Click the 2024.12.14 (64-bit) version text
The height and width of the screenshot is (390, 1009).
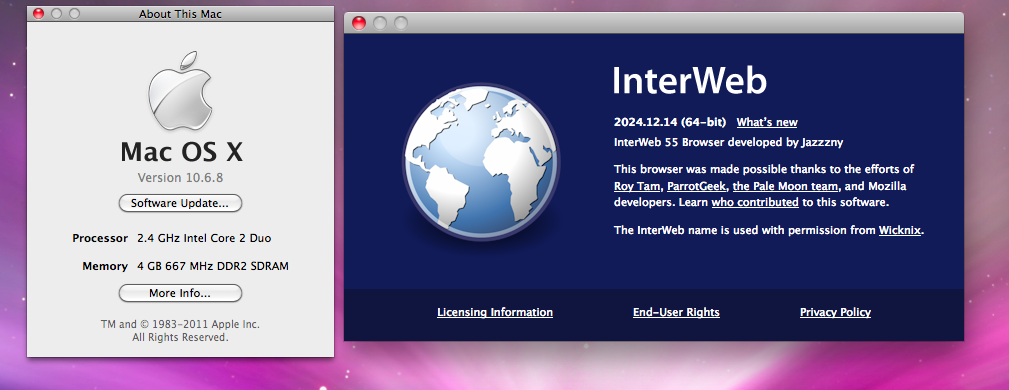(670, 122)
